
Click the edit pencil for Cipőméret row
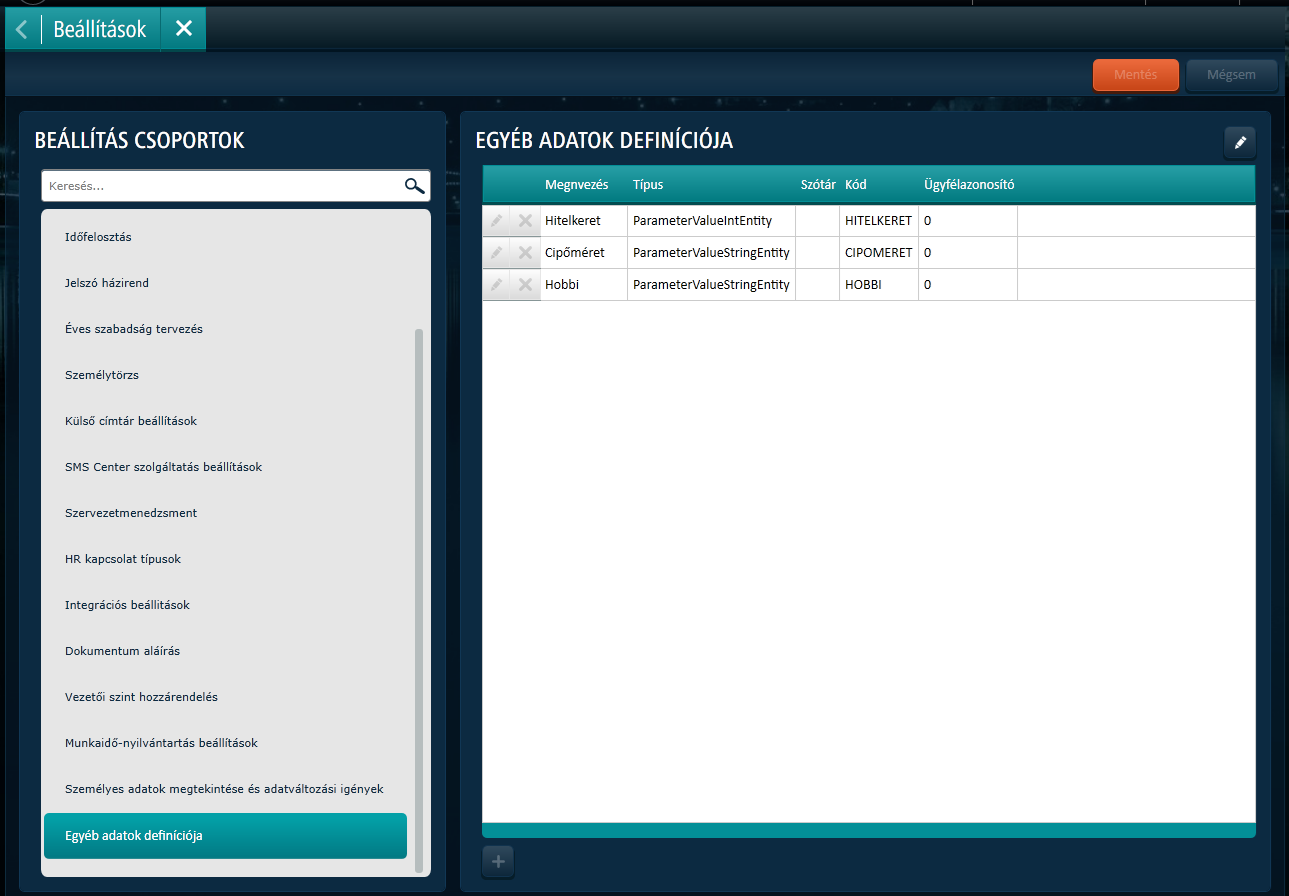click(496, 253)
